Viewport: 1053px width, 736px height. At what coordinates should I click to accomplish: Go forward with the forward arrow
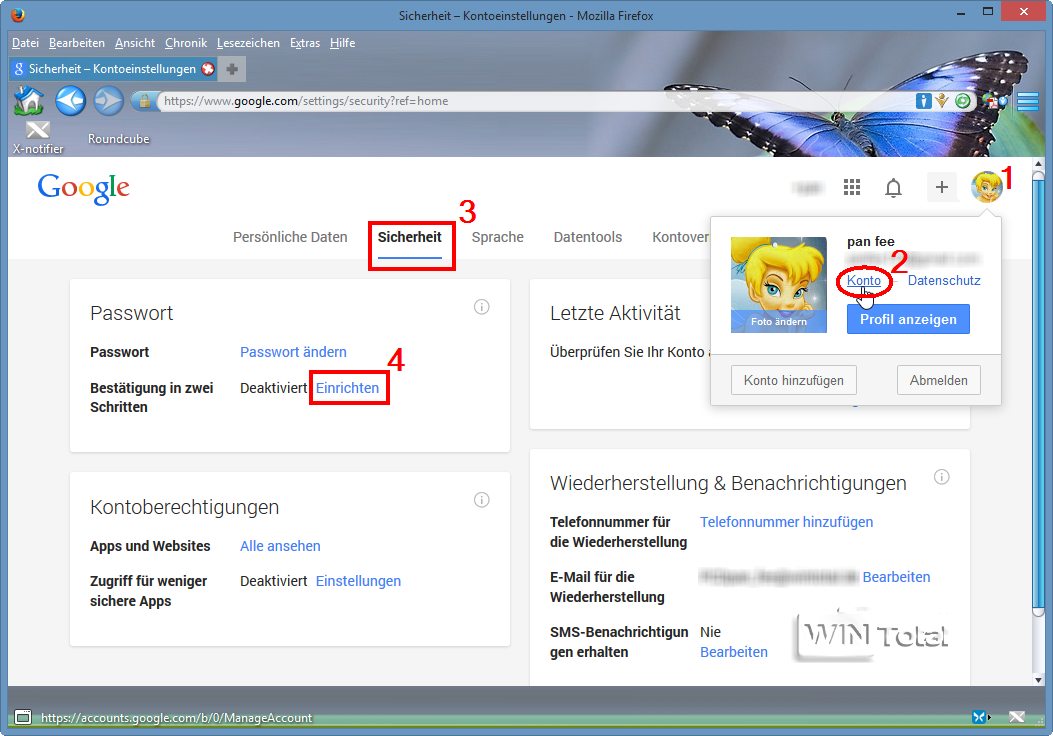tap(108, 101)
